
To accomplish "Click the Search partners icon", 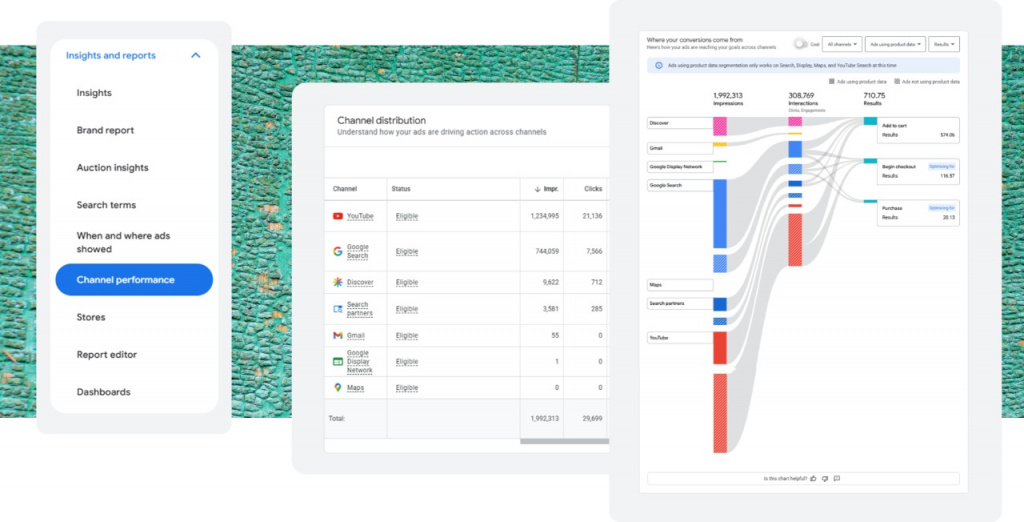I will coord(338,309).
